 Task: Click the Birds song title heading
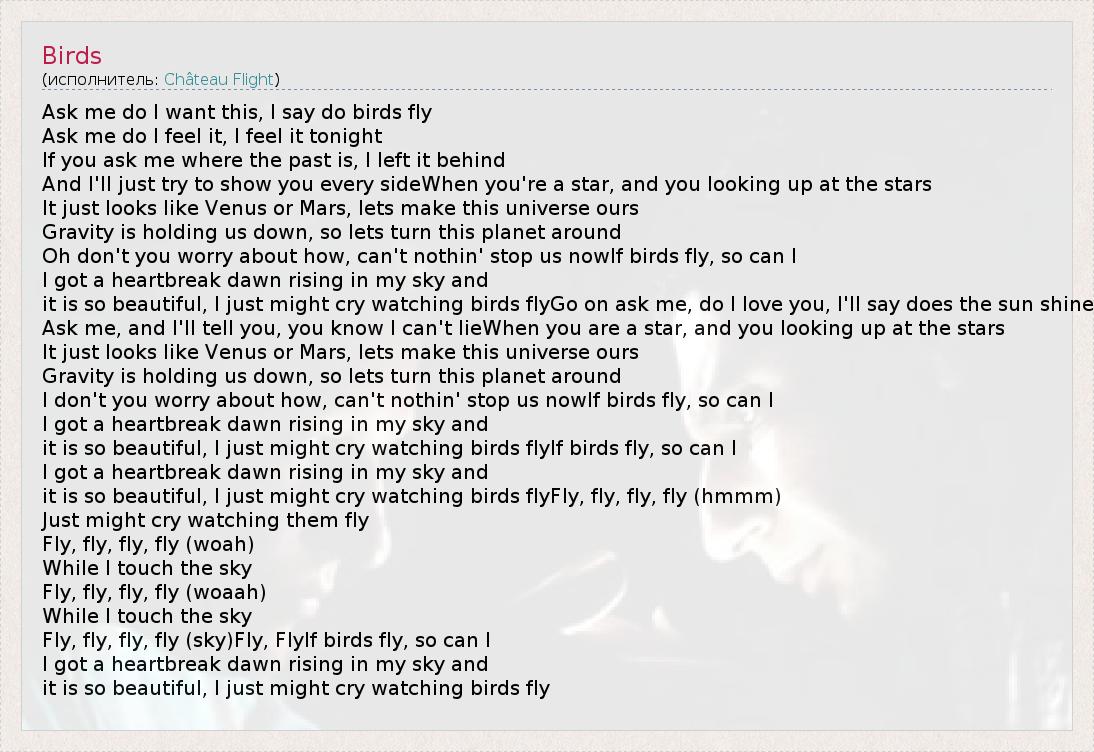72,56
